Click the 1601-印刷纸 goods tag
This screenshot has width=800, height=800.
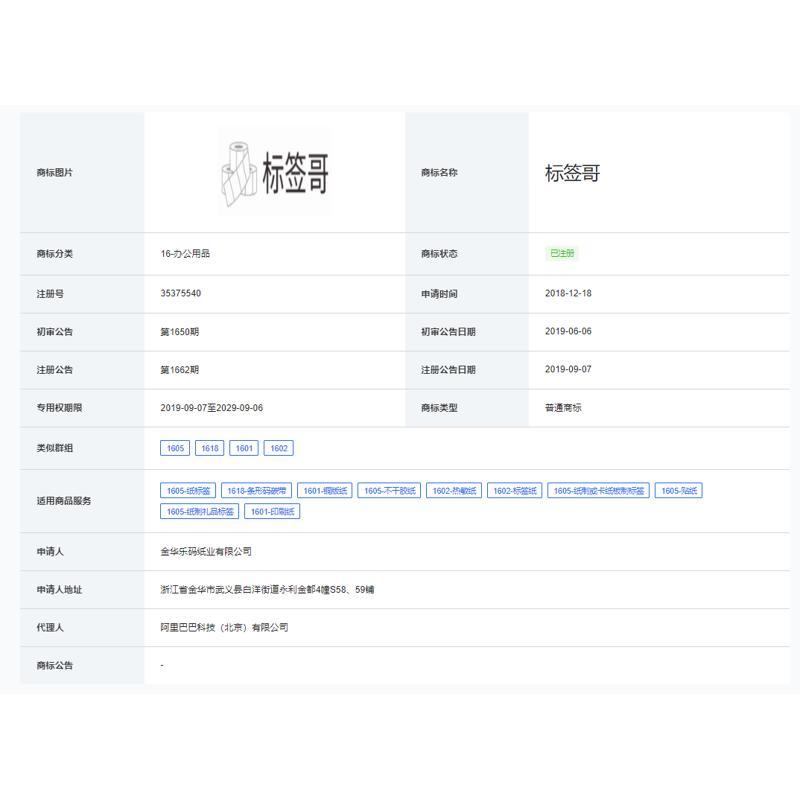point(272,511)
